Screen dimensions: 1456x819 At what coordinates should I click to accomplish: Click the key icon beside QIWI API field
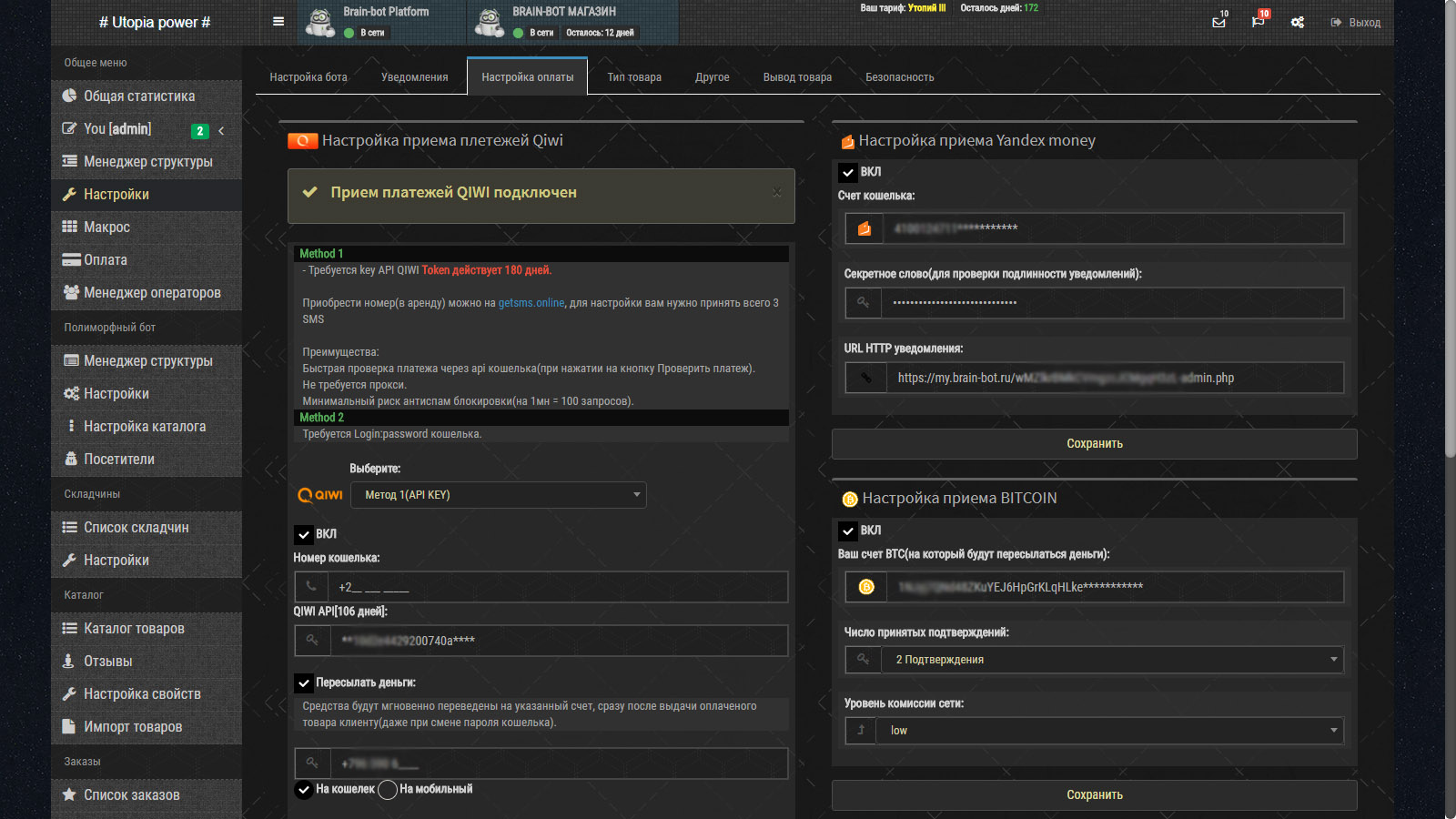312,641
